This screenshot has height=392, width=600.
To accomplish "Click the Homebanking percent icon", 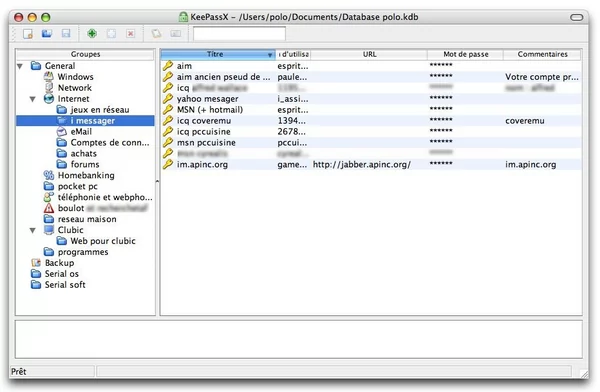I will pos(49,175).
